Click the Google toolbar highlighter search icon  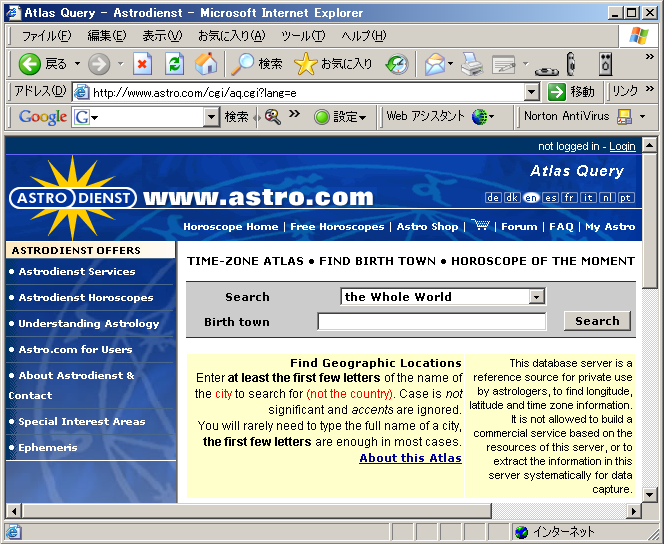273,116
